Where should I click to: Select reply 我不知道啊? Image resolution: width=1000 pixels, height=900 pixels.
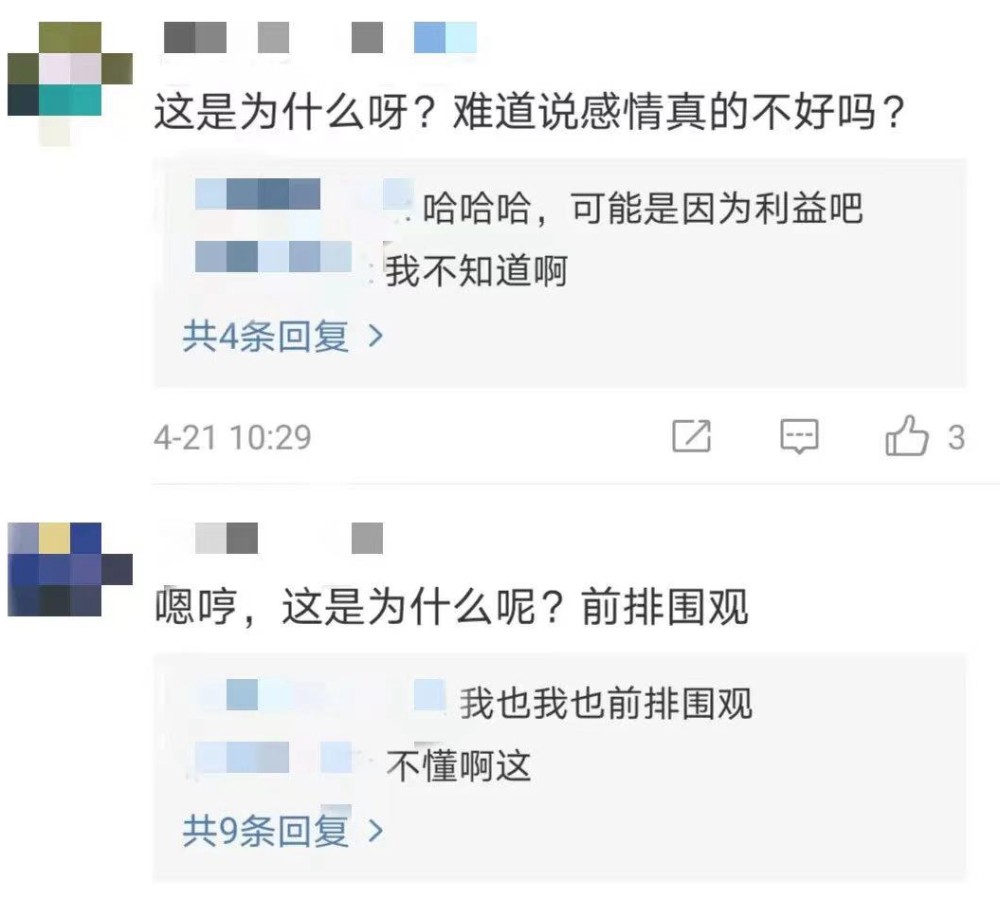476,270
